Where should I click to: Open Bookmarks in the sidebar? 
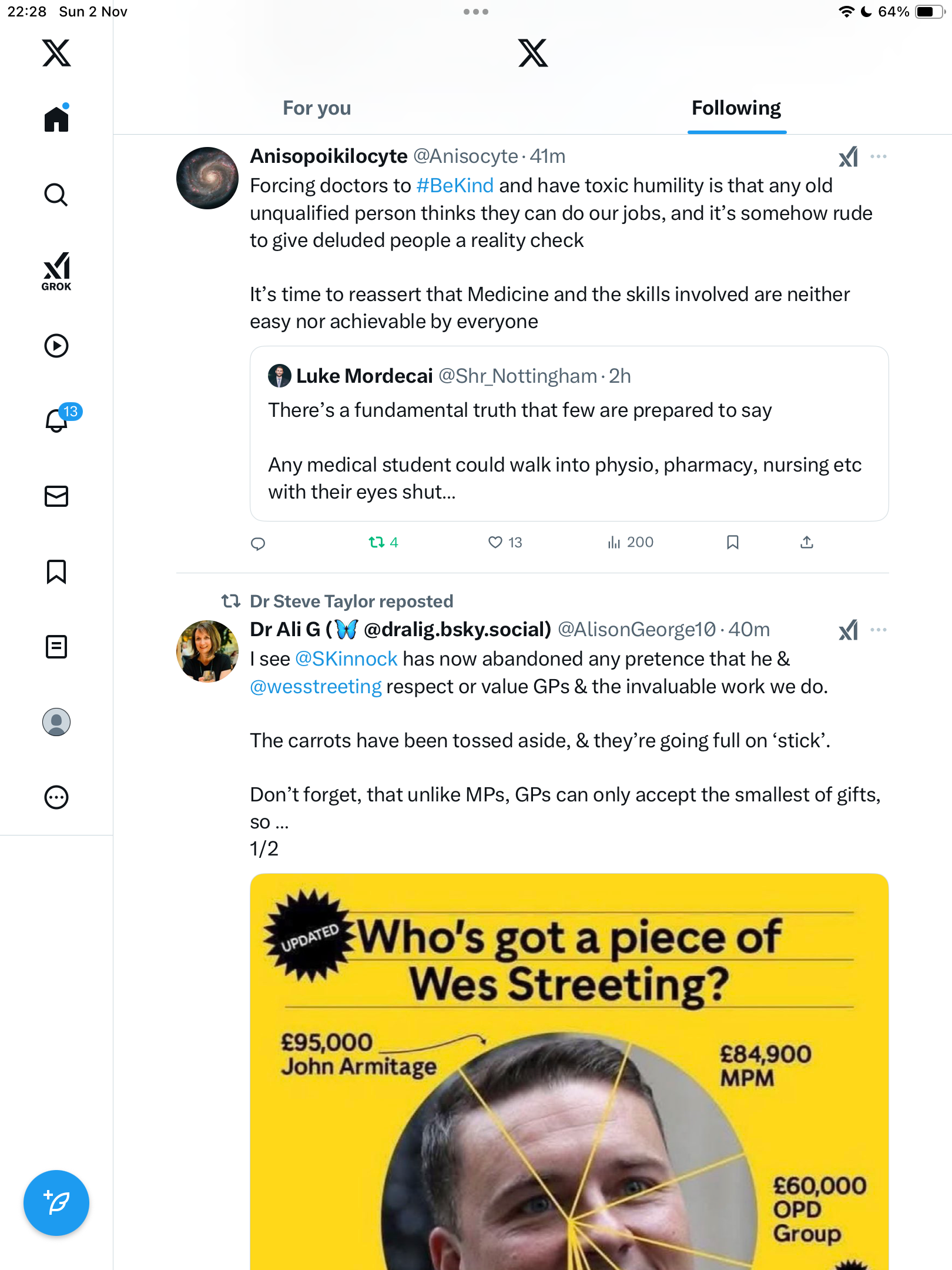[x=56, y=571]
